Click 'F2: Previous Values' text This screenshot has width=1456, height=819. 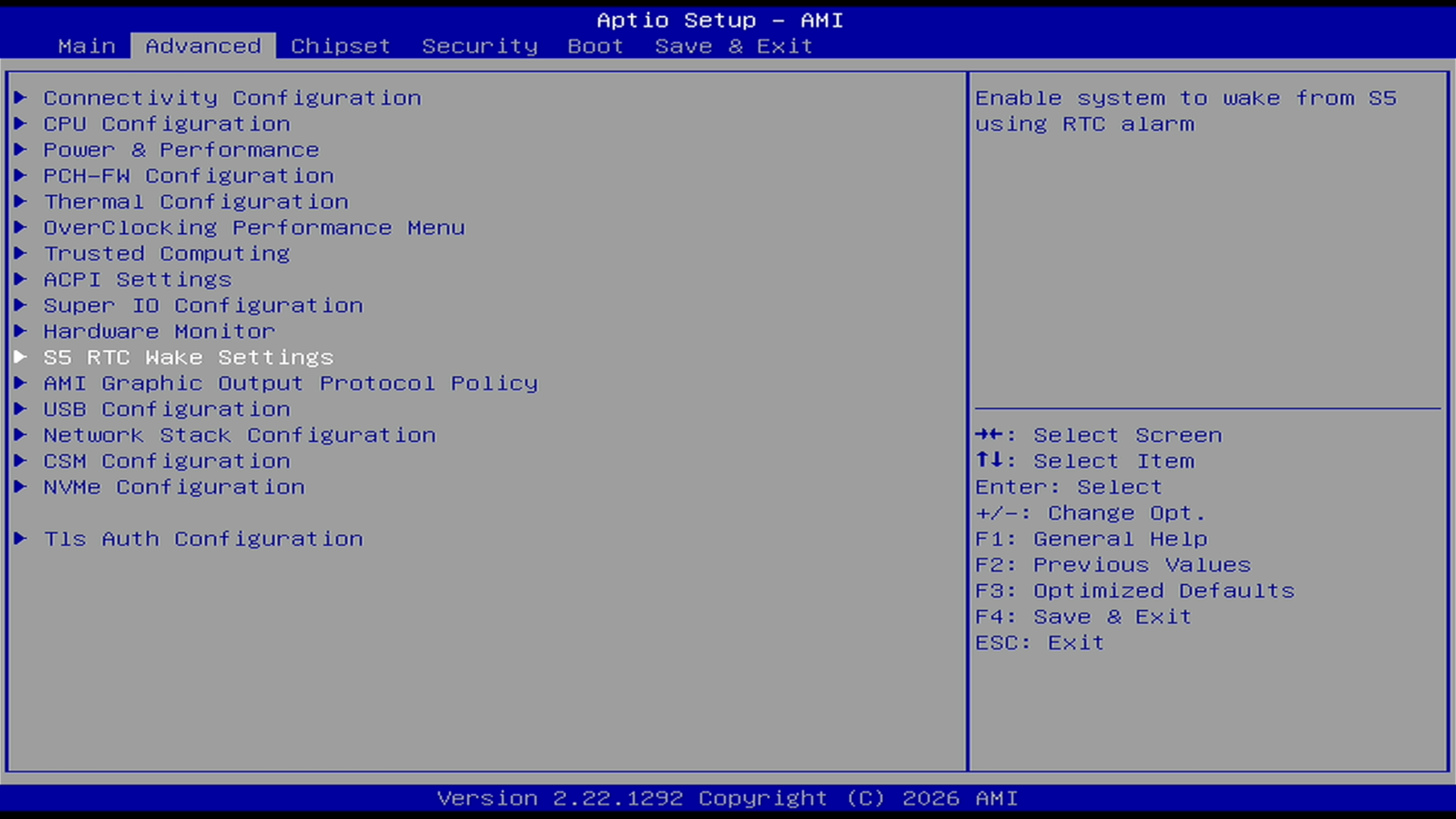1113,565
